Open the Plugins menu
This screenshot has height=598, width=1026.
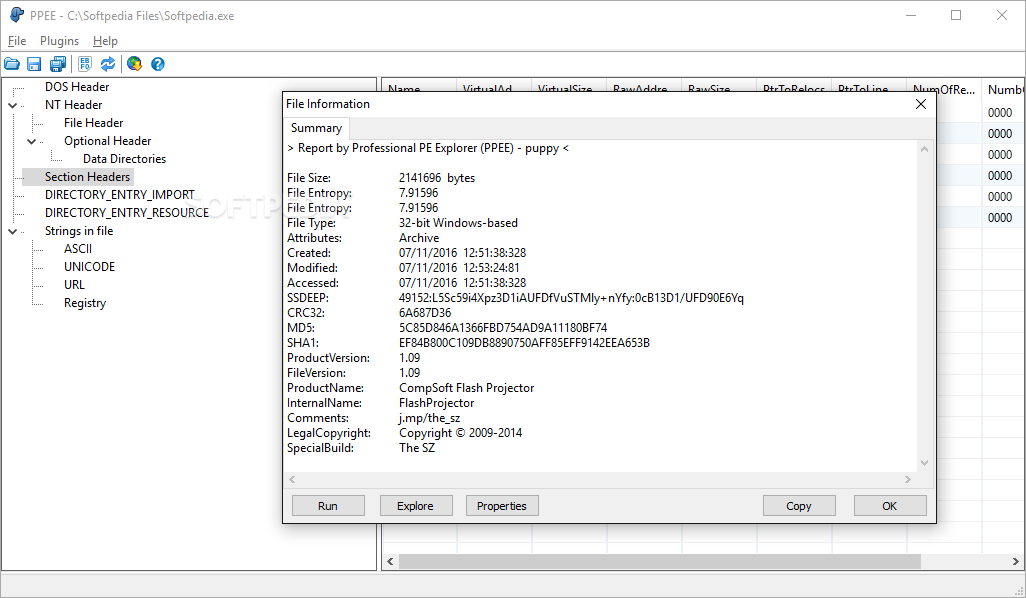click(x=59, y=41)
